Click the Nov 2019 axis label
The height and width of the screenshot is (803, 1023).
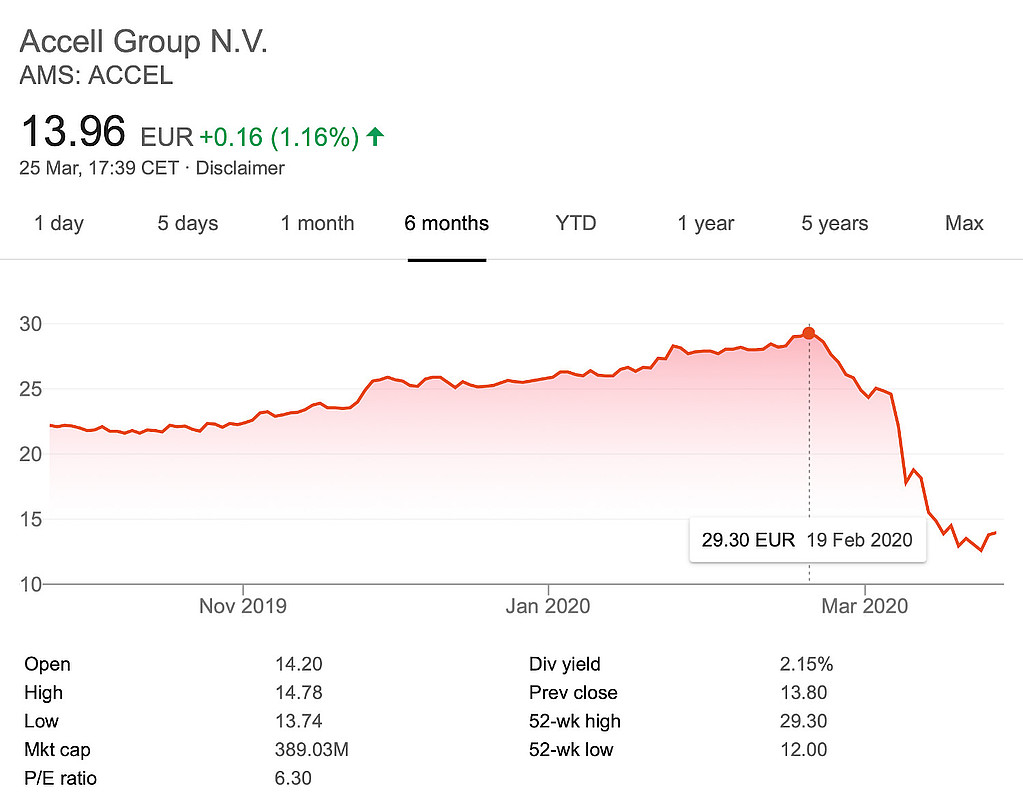point(243,606)
